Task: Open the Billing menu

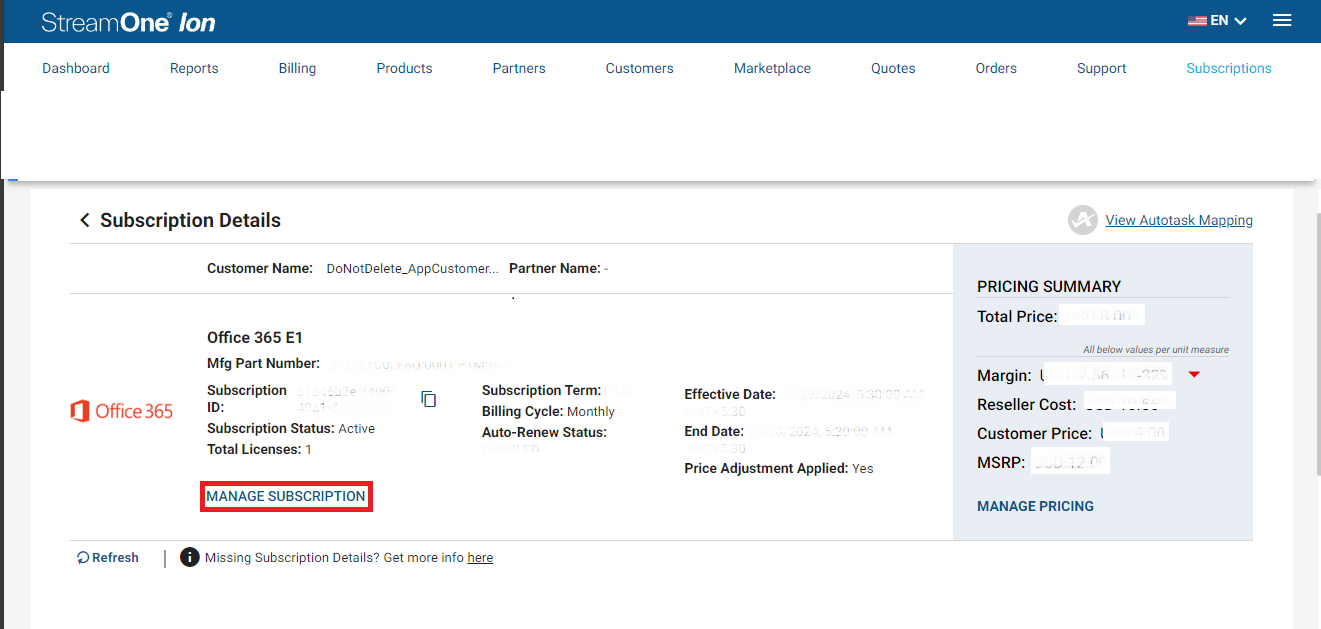Action: [x=297, y=68]
